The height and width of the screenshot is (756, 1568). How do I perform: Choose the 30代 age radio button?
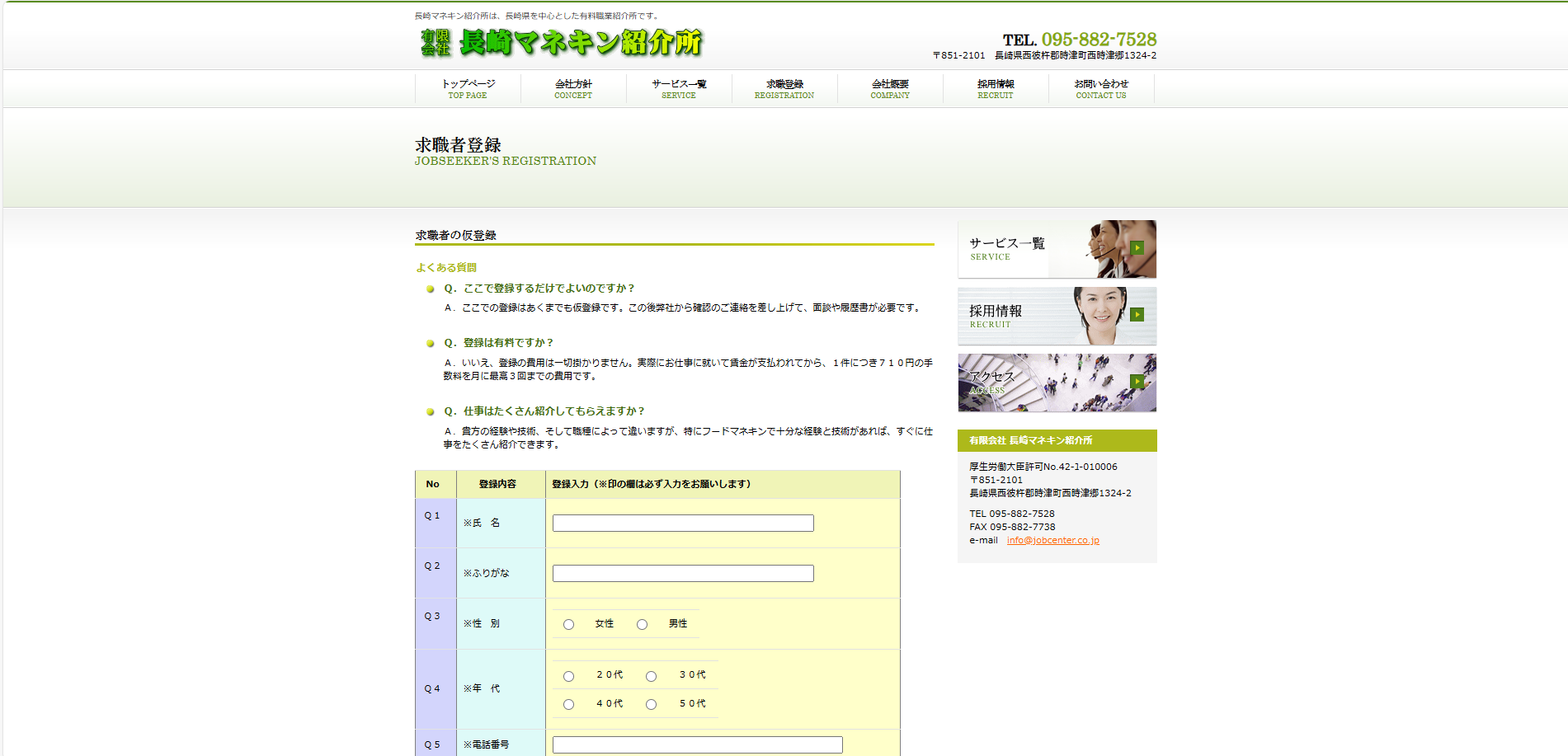click(x=651, y=676)
